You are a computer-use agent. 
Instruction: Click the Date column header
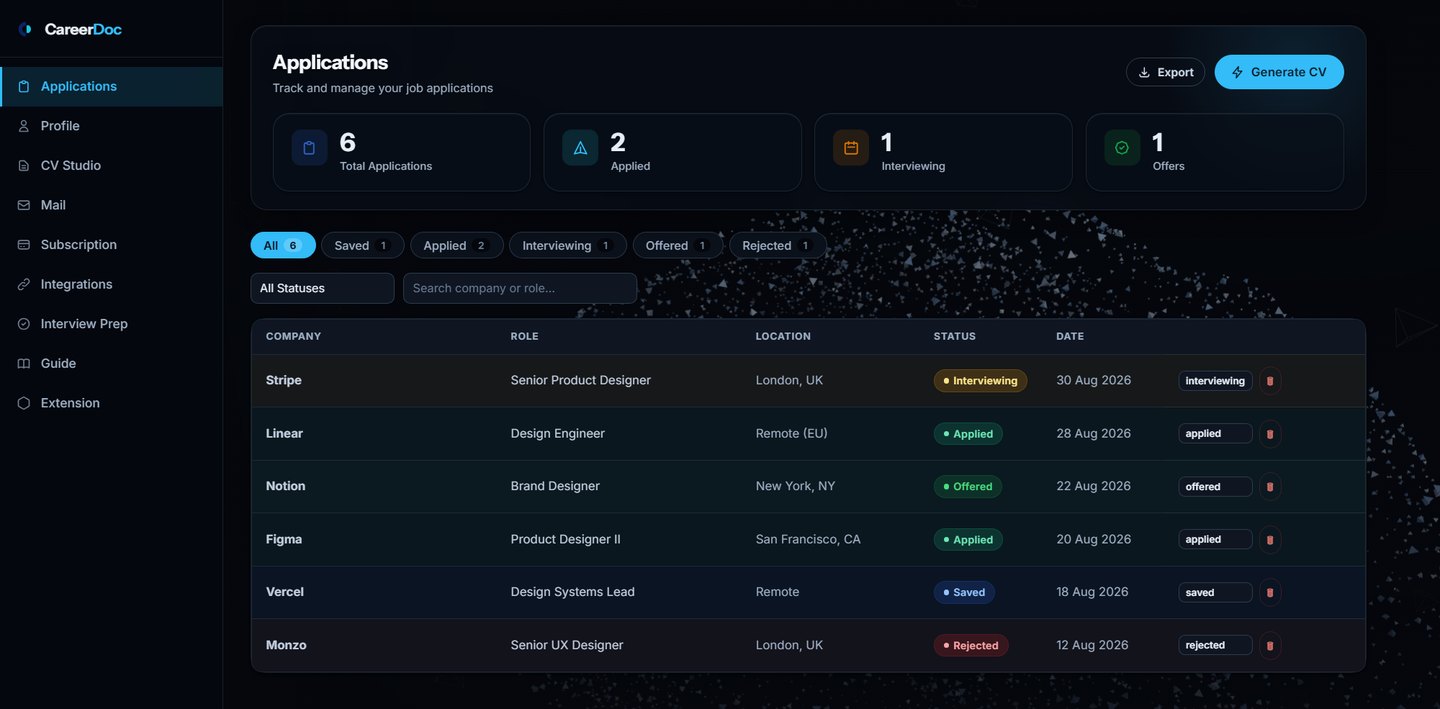(1070, 336)
